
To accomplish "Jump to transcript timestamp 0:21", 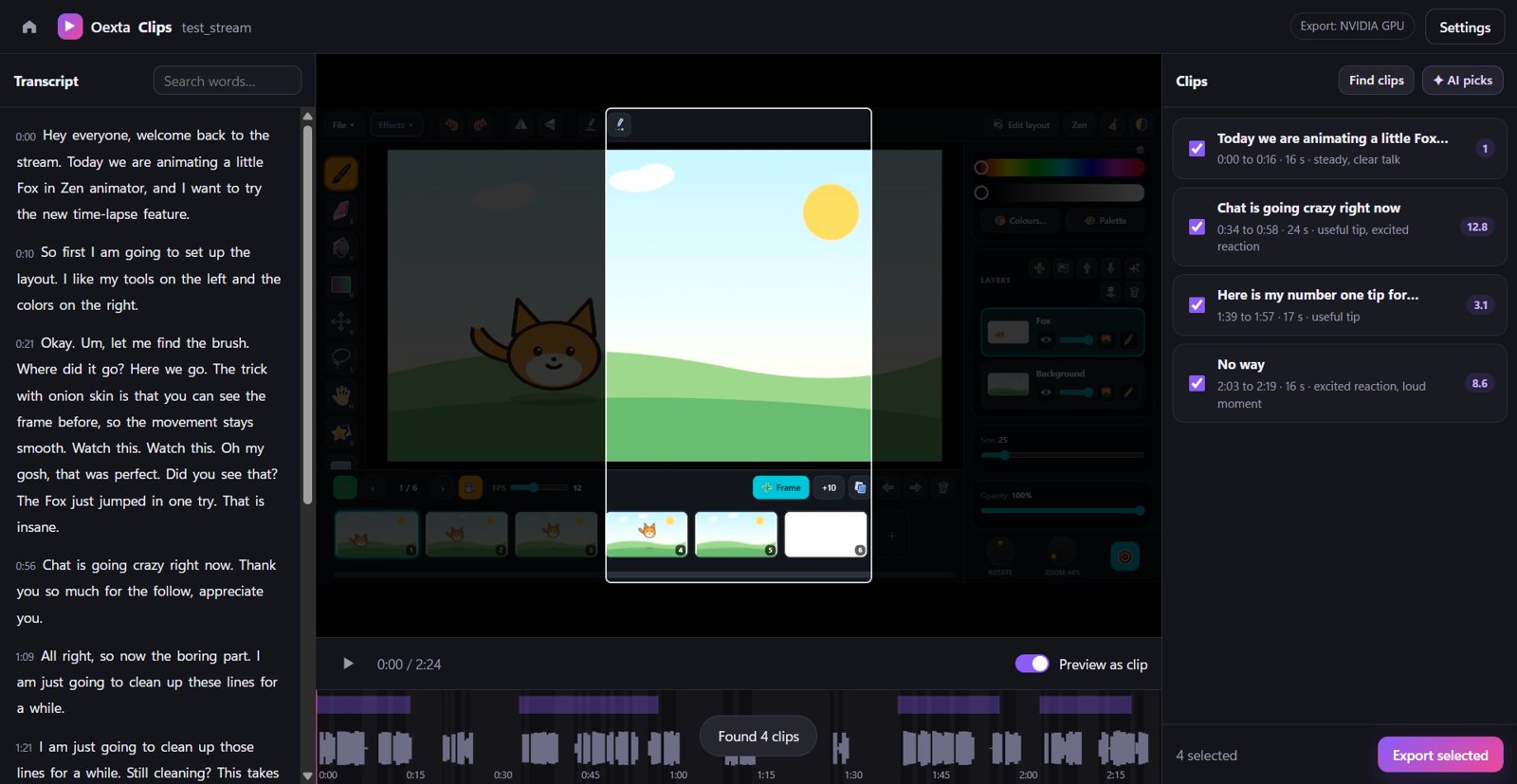I will pyautogui.click(x=25, y=343).
